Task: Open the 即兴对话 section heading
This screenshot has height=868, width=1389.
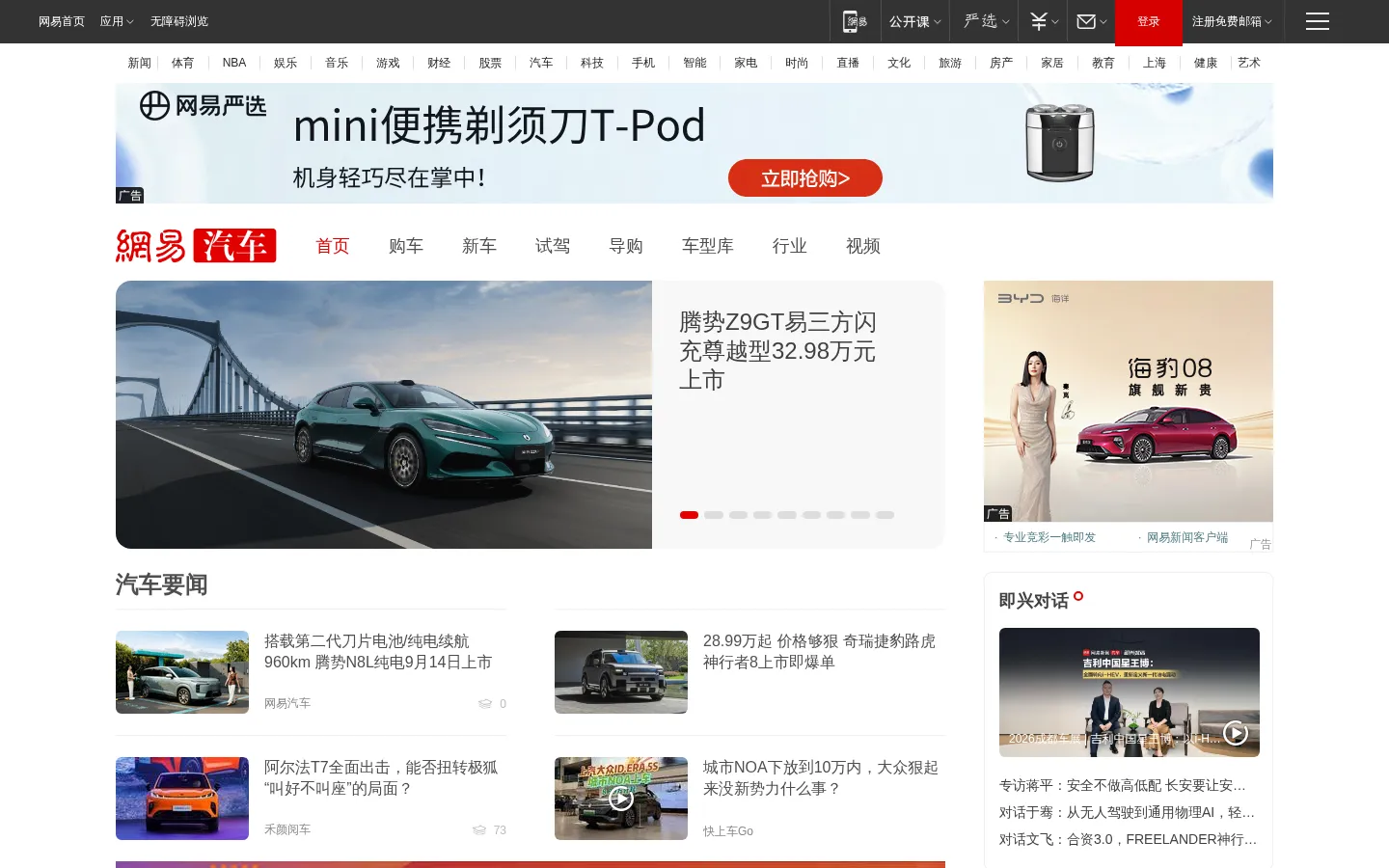Action: [x=1033, y=601]
